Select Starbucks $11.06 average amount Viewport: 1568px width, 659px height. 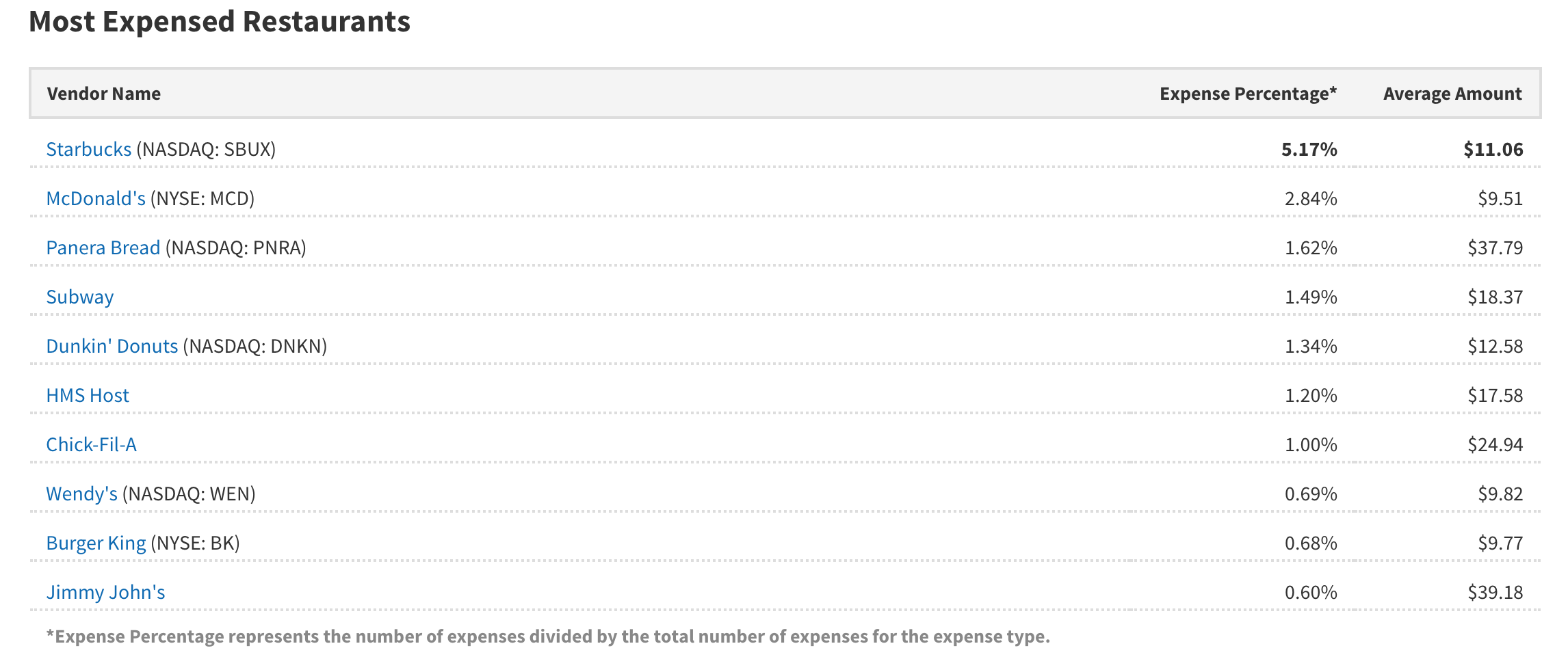tap(1493, 149)
